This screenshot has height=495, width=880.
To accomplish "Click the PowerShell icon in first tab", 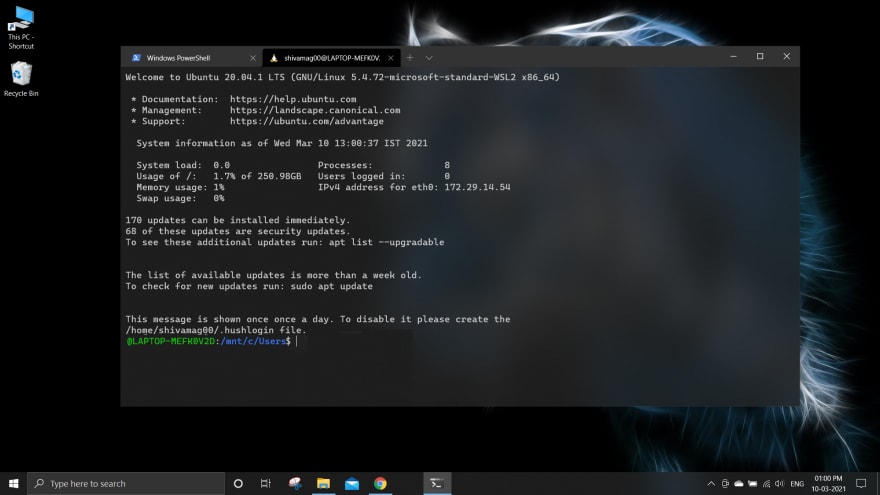I will click(136, 58).
